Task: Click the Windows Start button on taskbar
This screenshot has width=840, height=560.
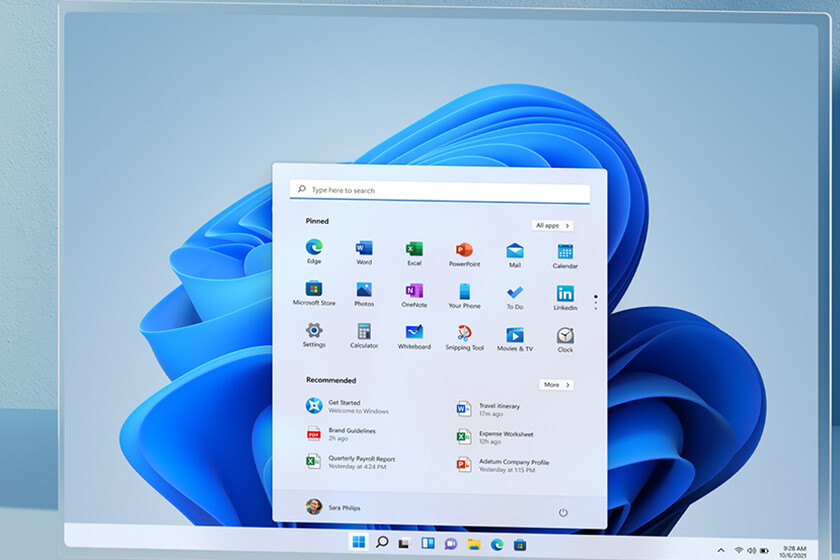Action: [358, 543]
